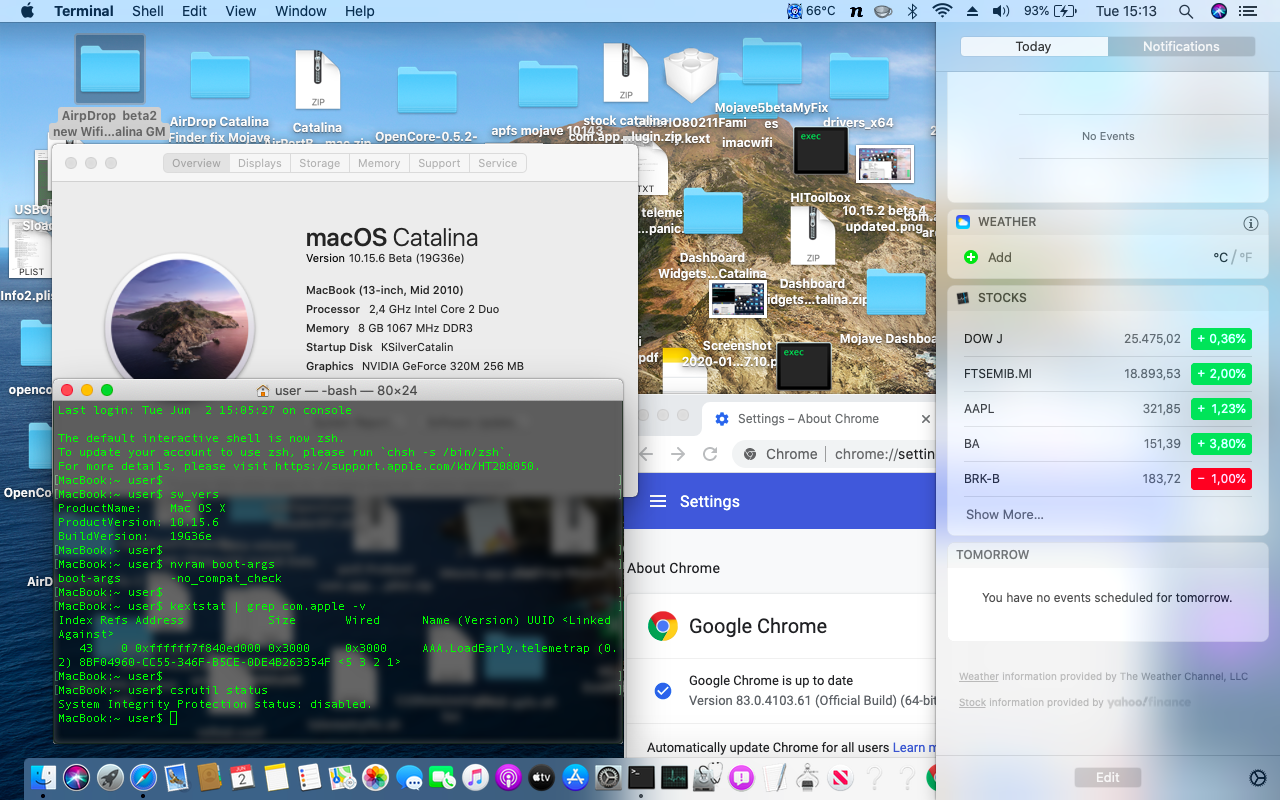This screenshot has height=800, width=1280.
Task: Open volume control menu bar dropdown
Action: 1000,11
